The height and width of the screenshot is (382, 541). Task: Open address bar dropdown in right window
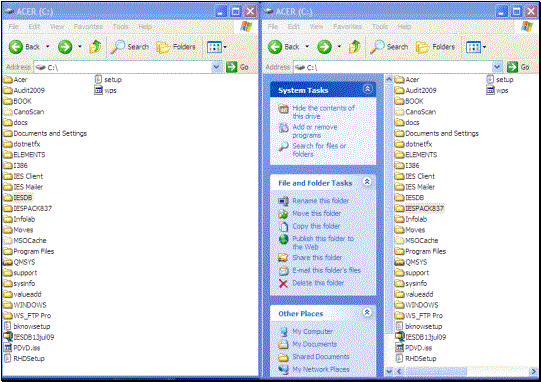(497, 67)
